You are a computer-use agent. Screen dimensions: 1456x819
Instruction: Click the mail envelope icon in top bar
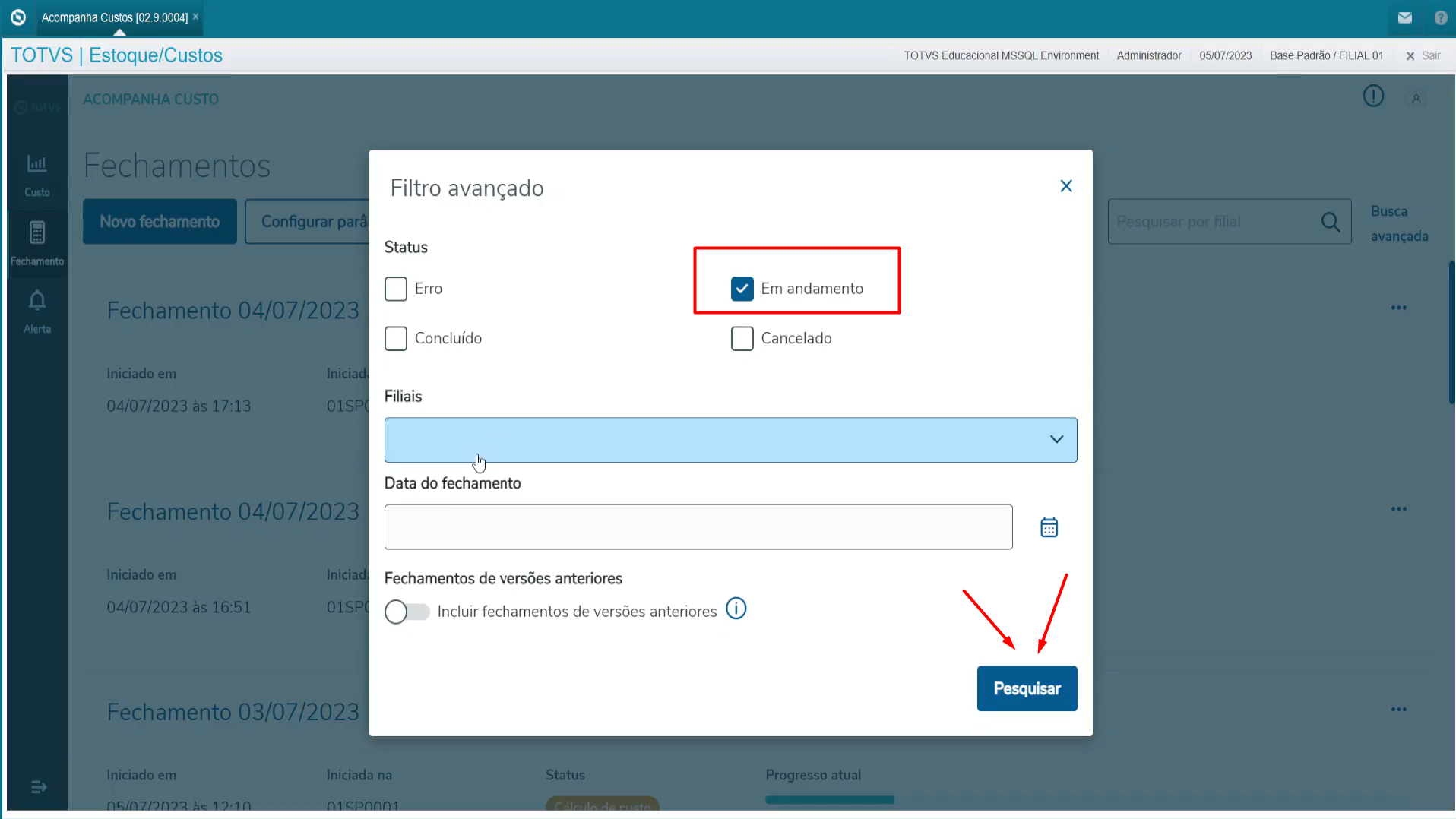[x=1404, y=17]
